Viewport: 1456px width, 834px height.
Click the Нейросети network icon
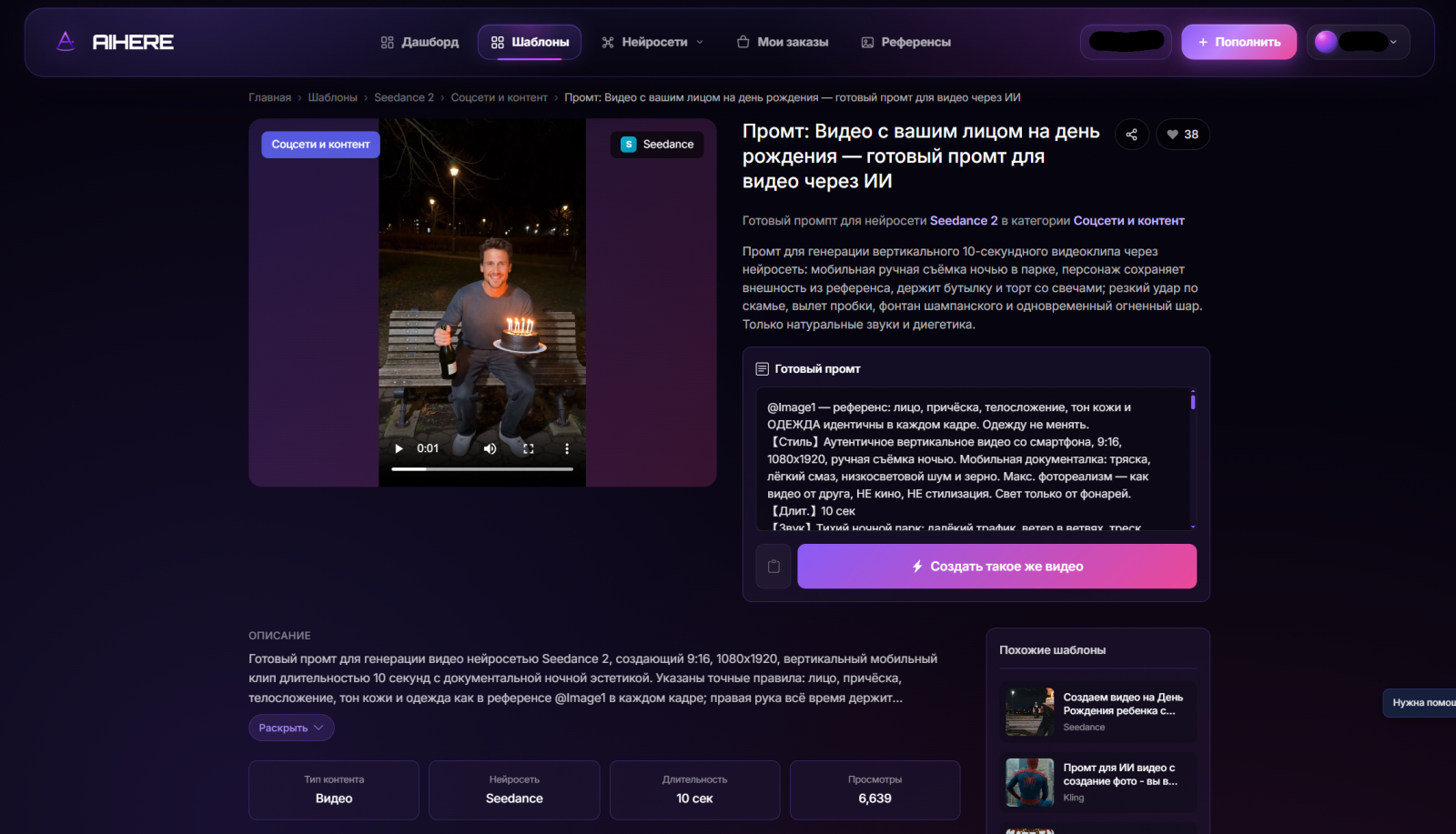click(608, 43)
